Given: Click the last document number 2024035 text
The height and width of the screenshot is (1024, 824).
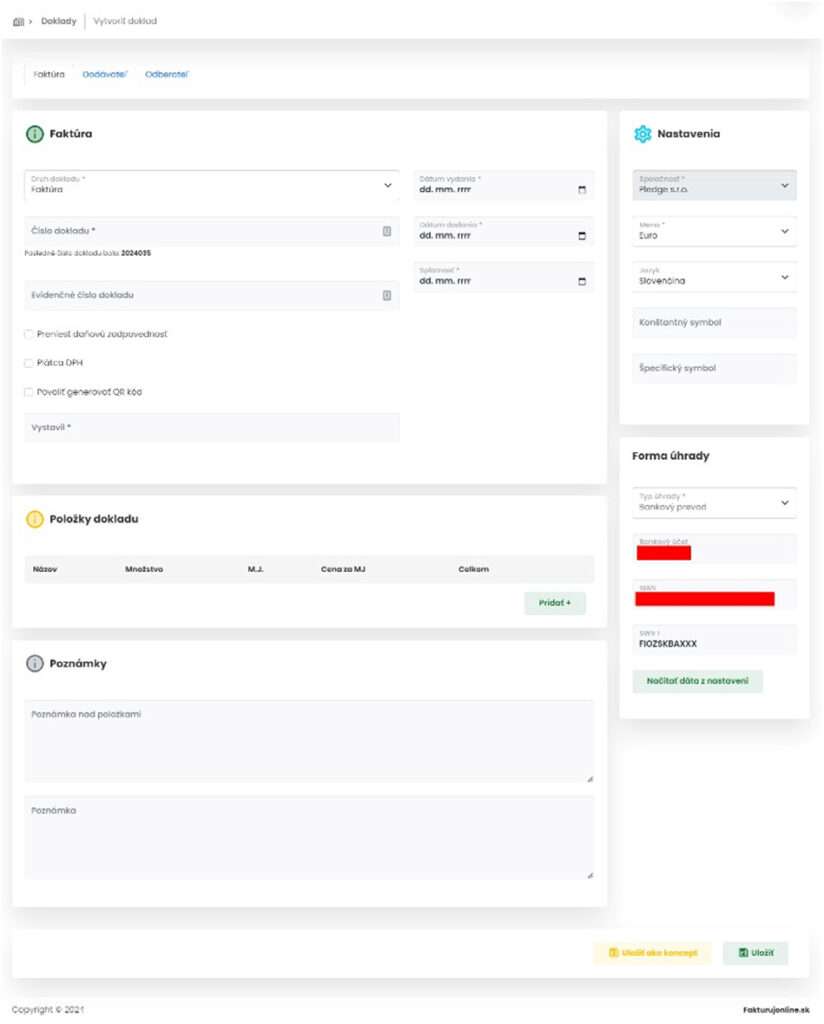Looking at the screenshot, I should [136, 253].
